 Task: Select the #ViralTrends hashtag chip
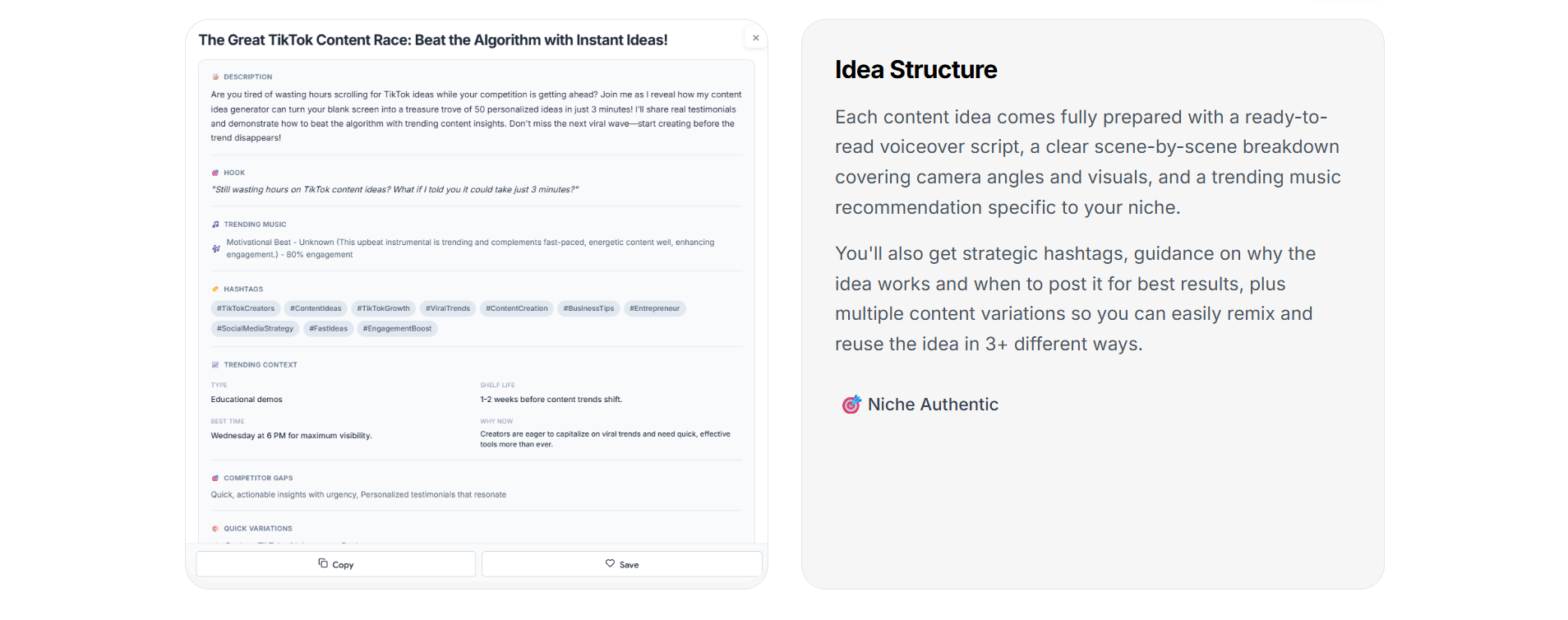point(447,308)
